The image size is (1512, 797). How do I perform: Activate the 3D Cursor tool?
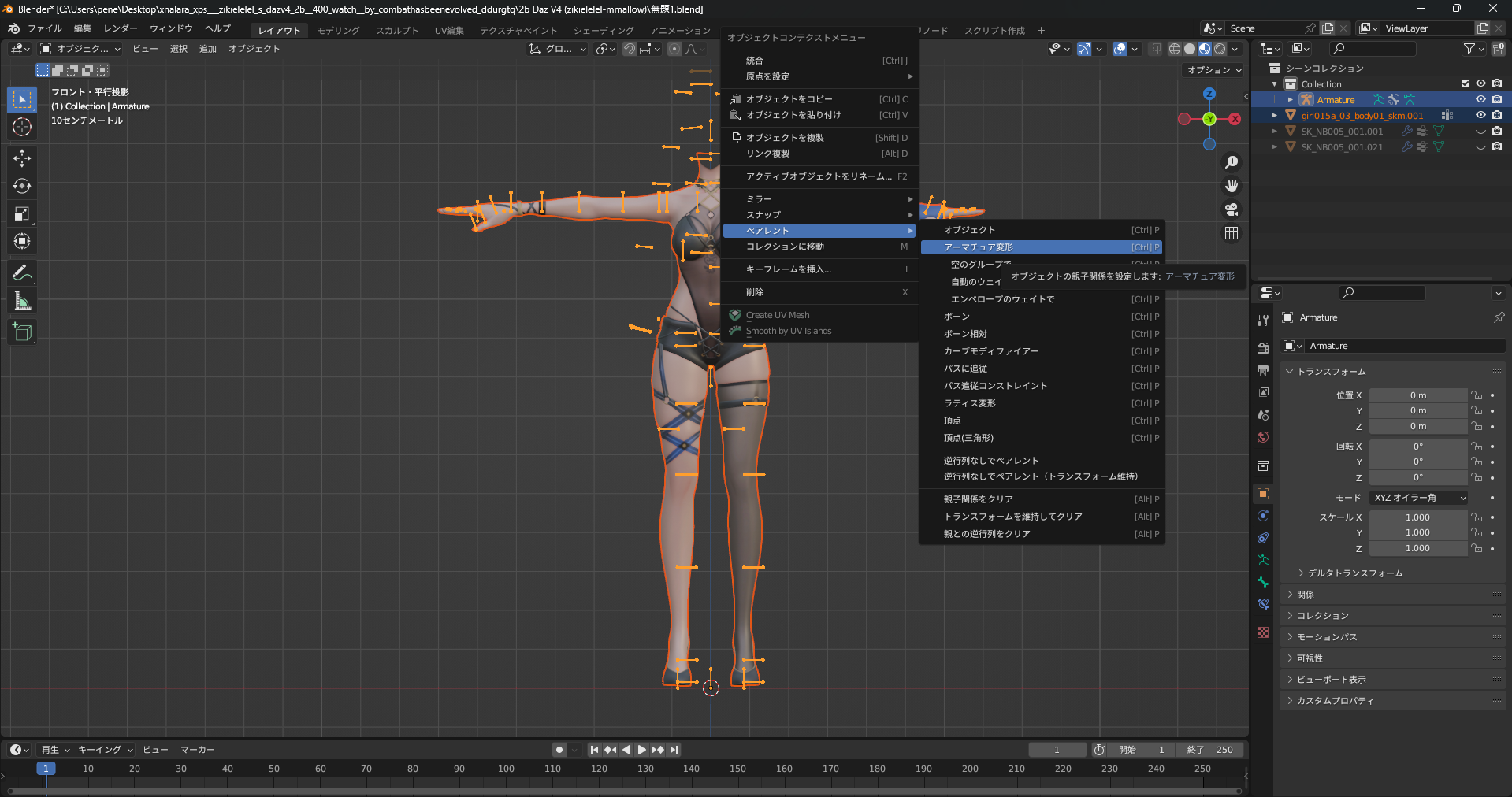point(22,127)
